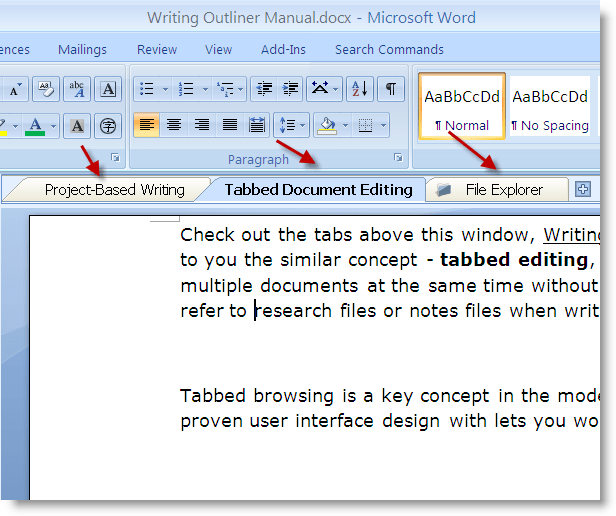Open the Asian Layout dropdown arrow

point(336,89)
